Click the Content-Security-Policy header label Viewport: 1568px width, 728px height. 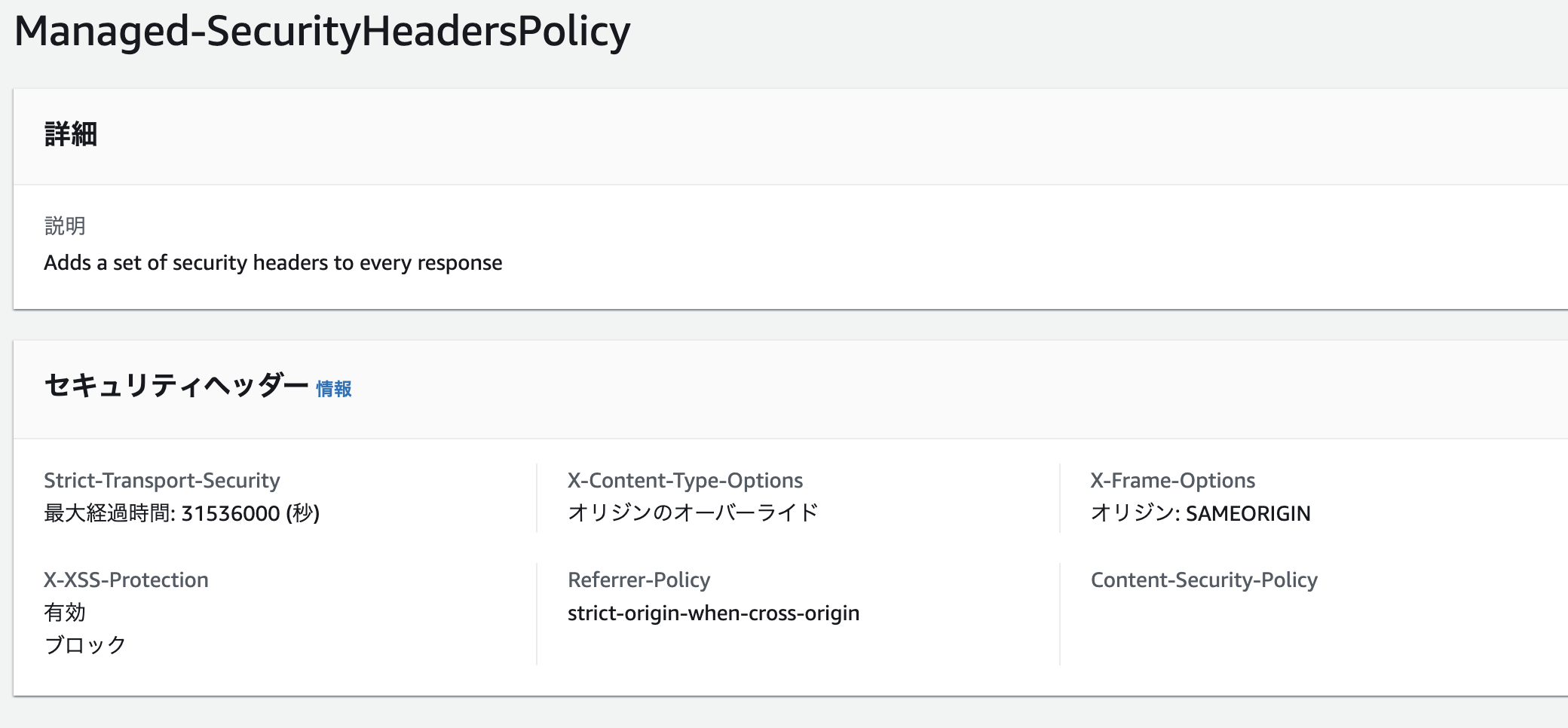pos(1204,580)
